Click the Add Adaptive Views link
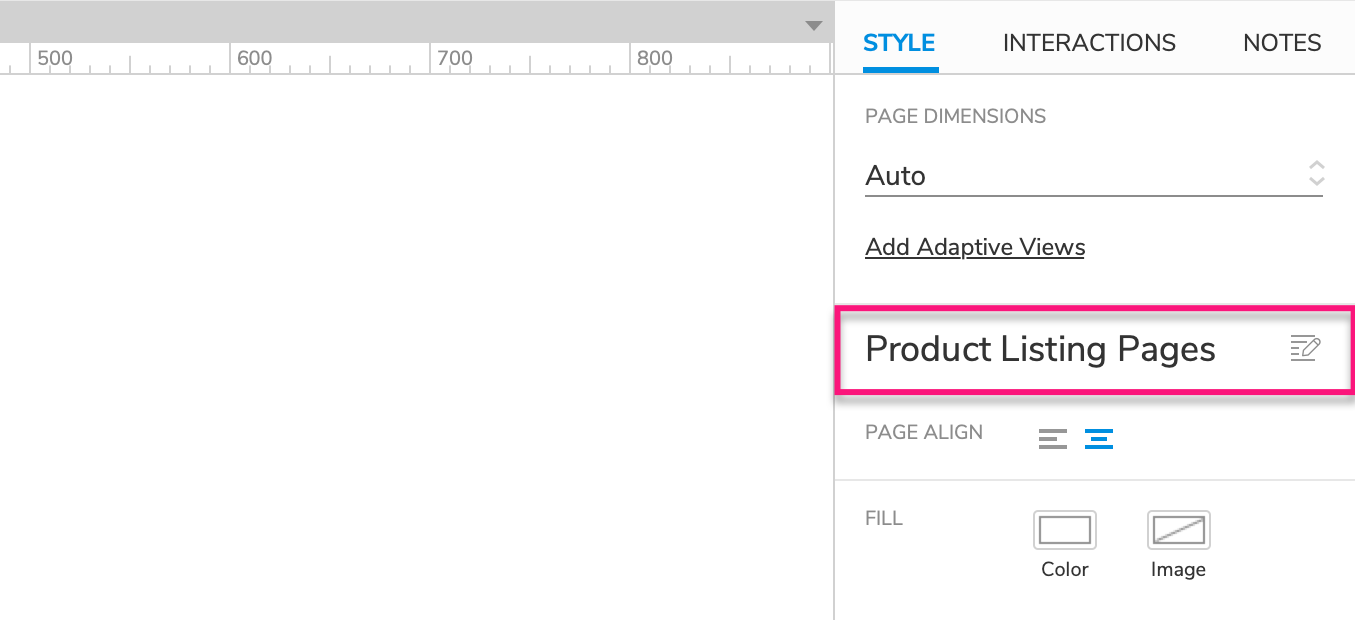The image size is (1355, 620). point(975,247)
